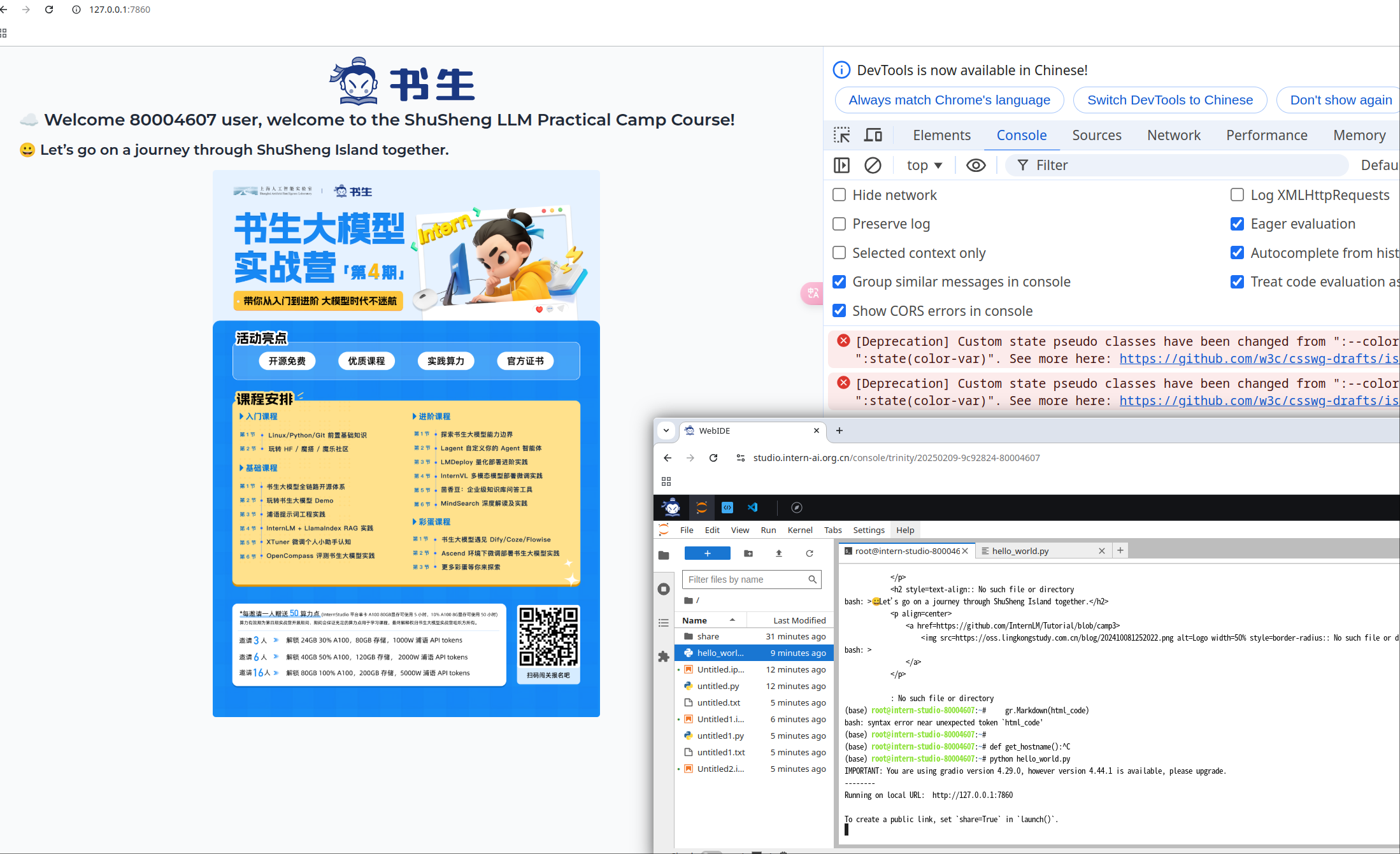The image size is (1400, 854).
Task: Click the upload files icon
Action: coord(779,553)
